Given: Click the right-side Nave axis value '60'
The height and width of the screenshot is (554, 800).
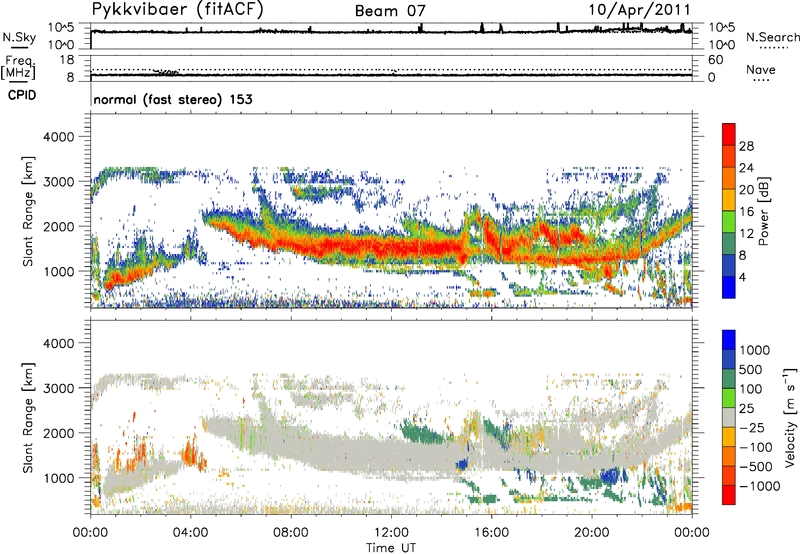Looking at the screenshot, I should coord(716,60).
